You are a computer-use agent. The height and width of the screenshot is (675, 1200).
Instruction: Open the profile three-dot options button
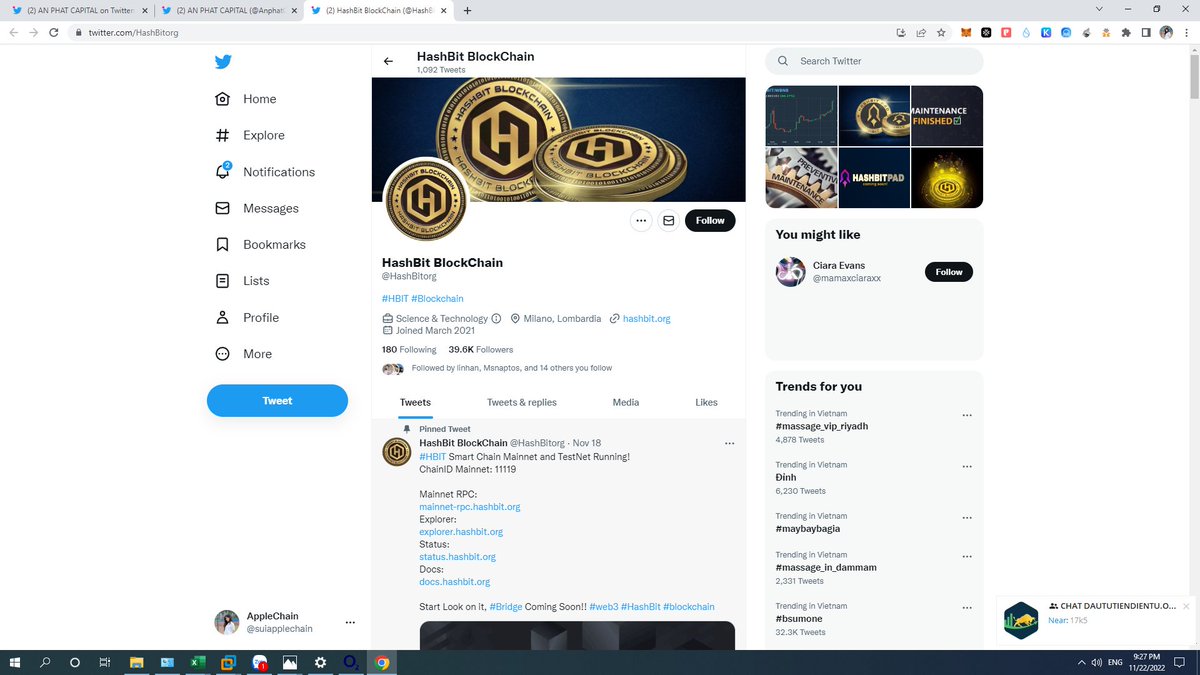point(641,220)
